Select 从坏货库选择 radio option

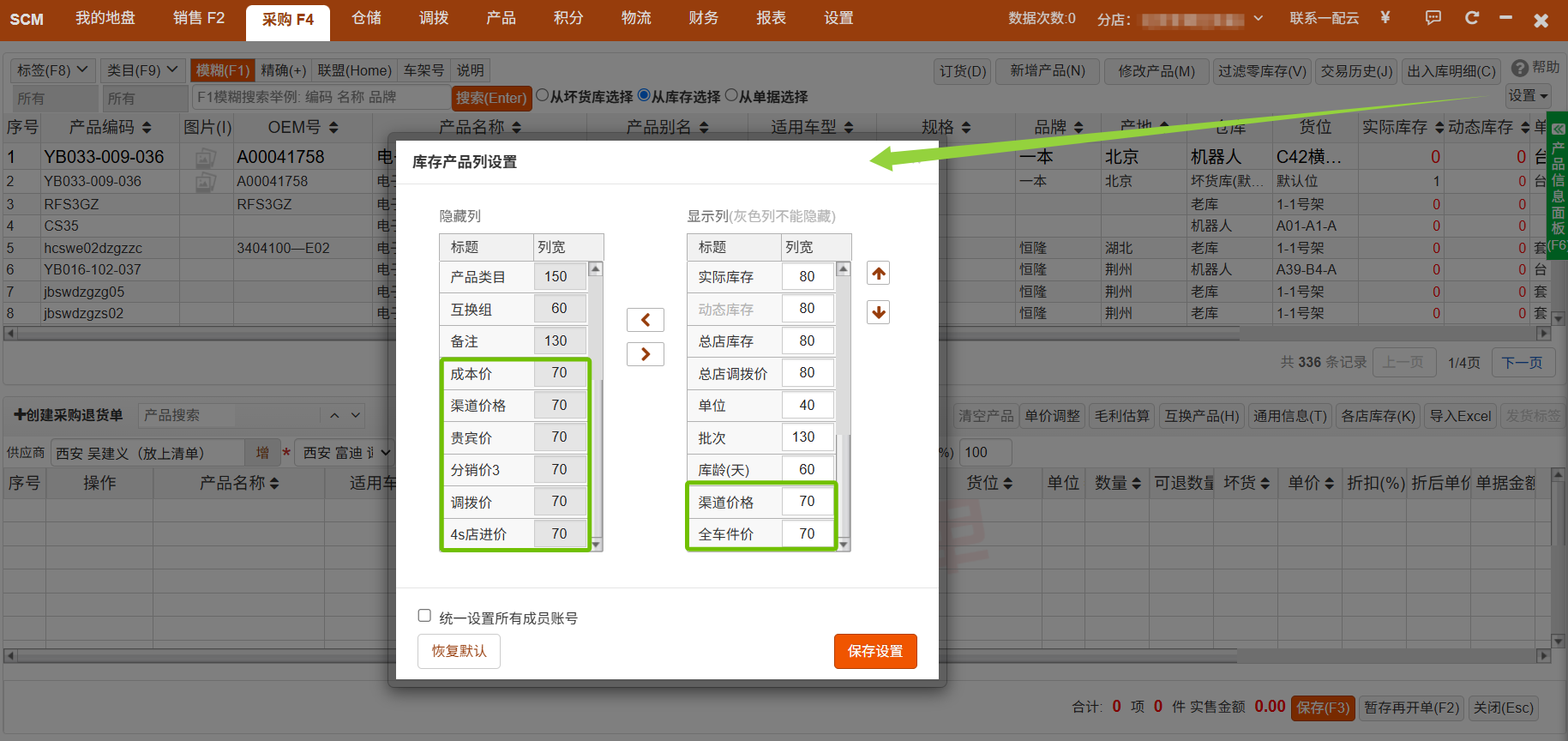[542, 95]
